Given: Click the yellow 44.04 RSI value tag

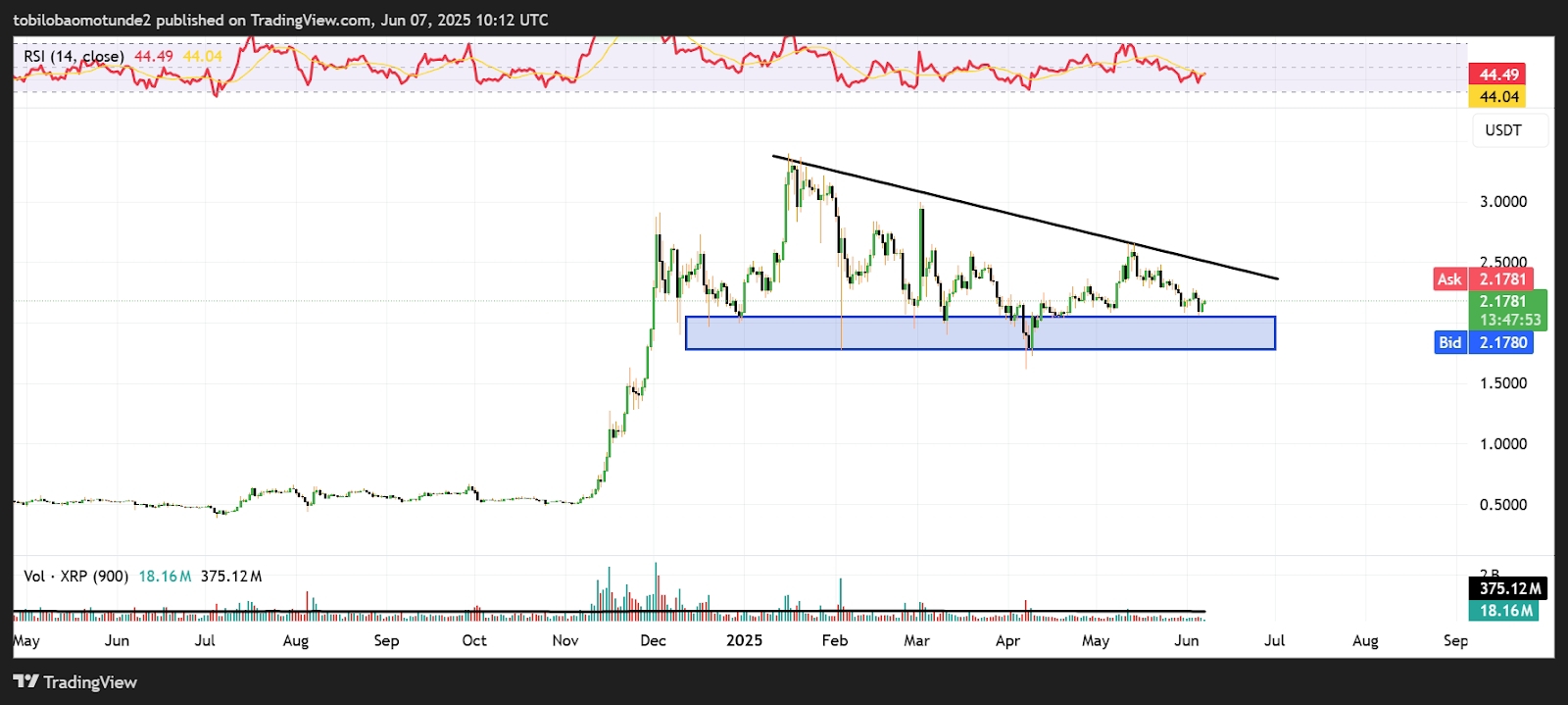Looking at the screenshot, I should click(x=1497, y=96).
